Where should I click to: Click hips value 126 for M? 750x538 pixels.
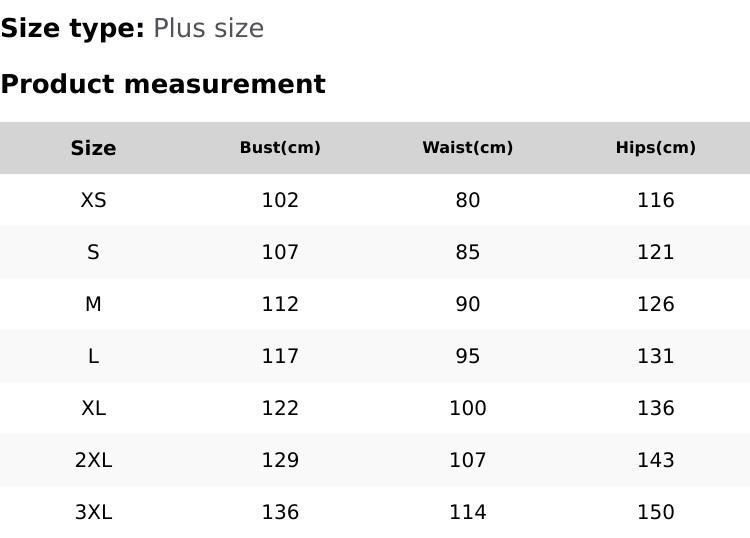(655, 304)
